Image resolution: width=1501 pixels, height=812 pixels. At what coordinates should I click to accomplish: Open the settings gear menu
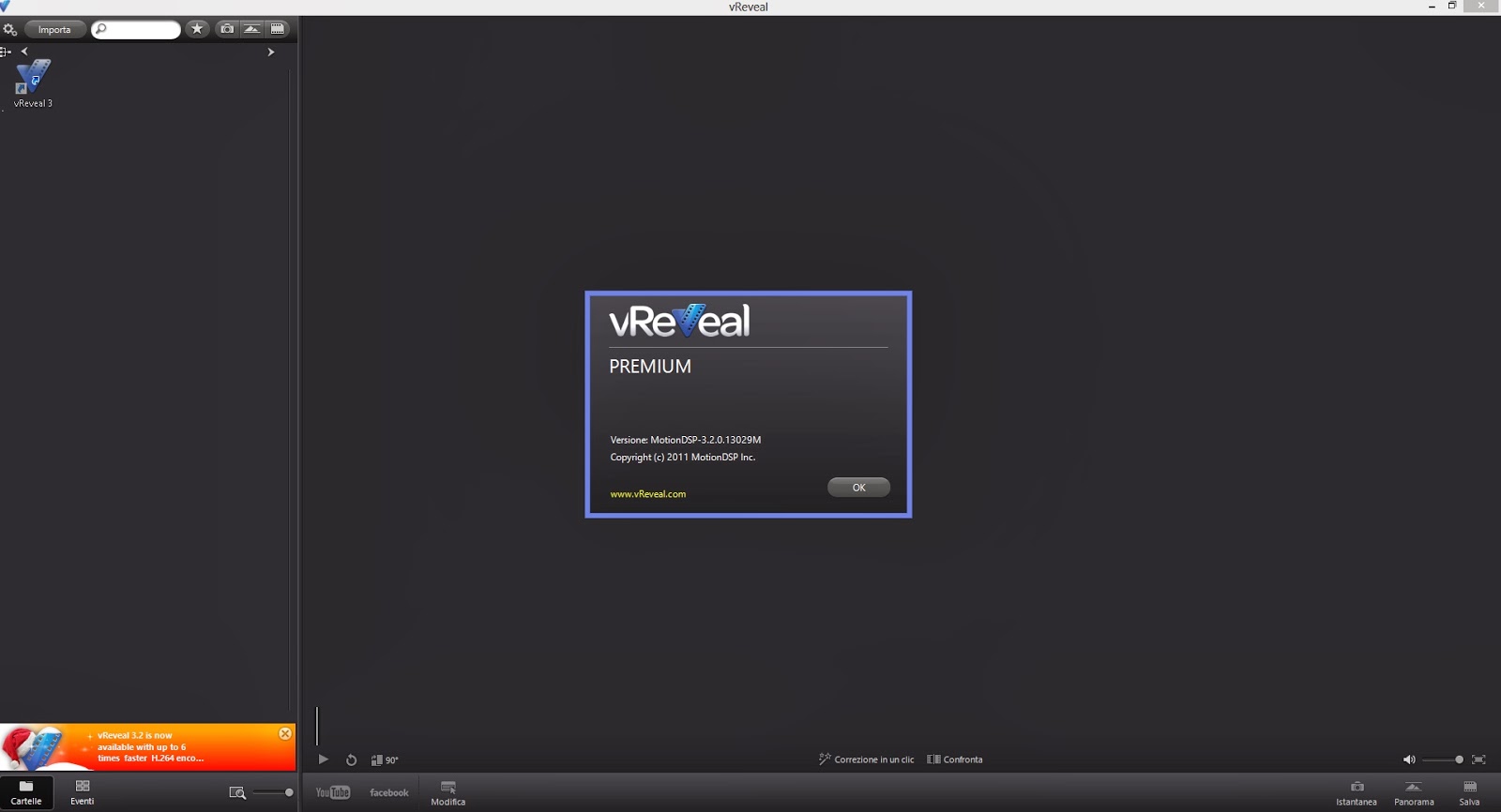[x=9, y=29]
